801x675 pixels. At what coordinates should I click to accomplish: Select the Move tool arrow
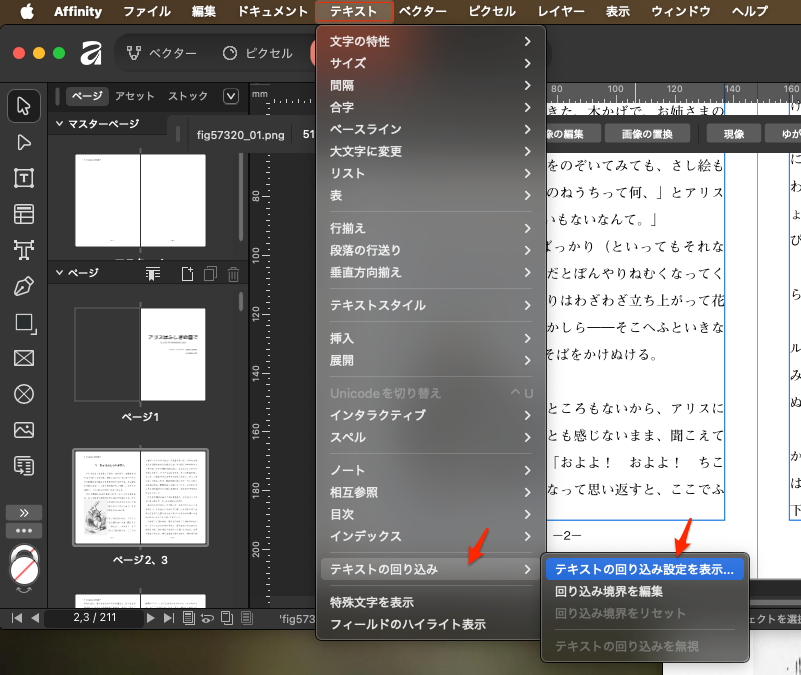24,105
